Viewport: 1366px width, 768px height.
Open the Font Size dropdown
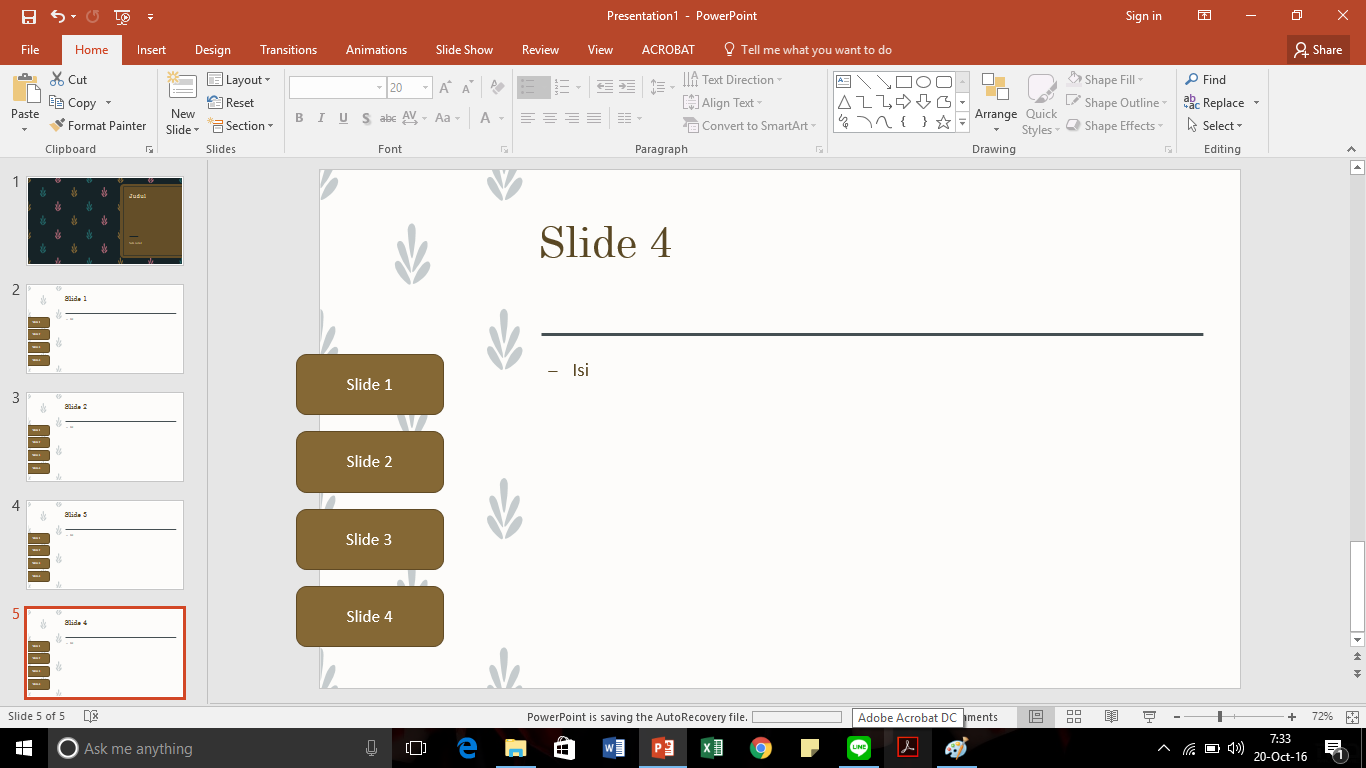coord(424,87)
